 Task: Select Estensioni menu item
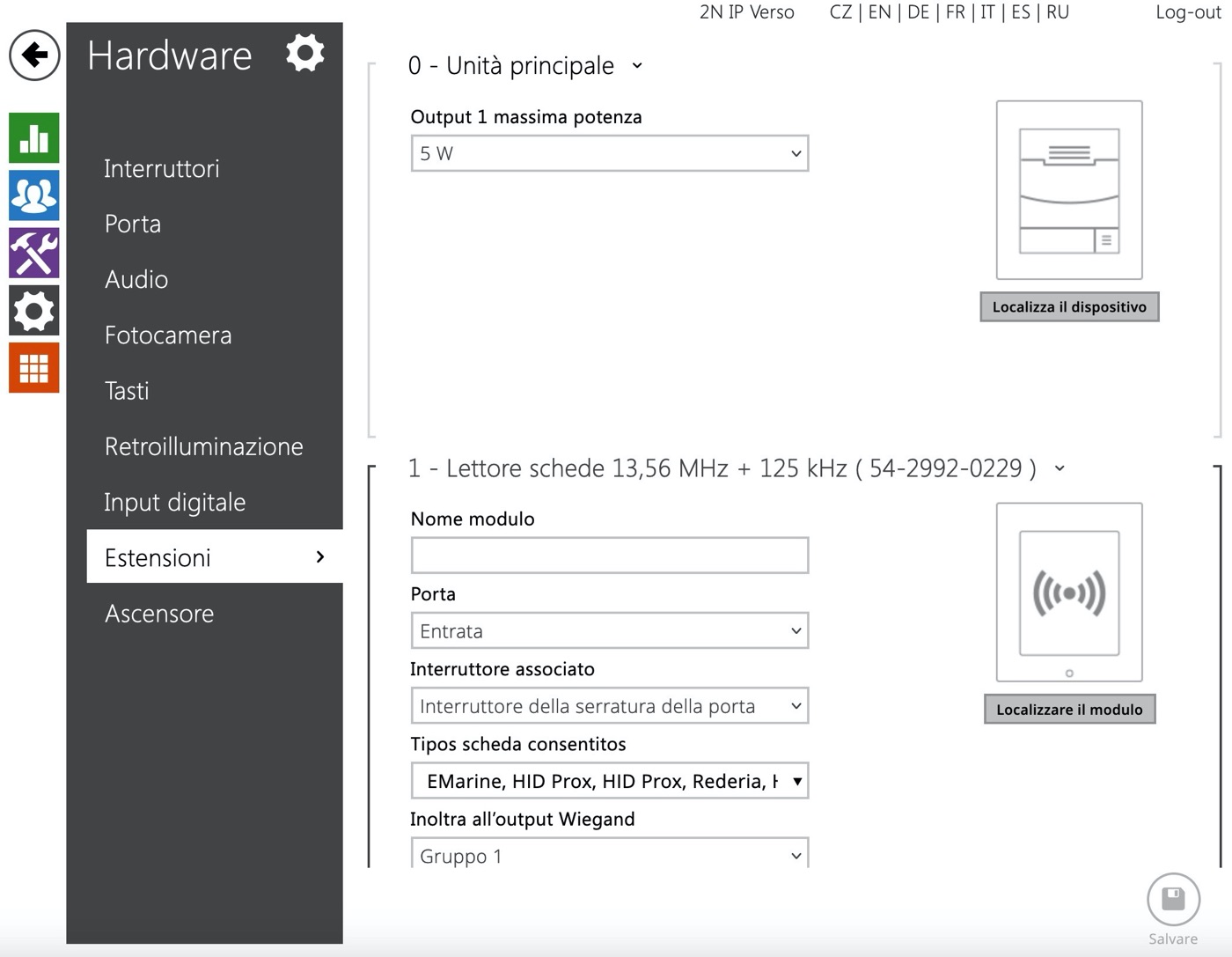coord(215,556)
